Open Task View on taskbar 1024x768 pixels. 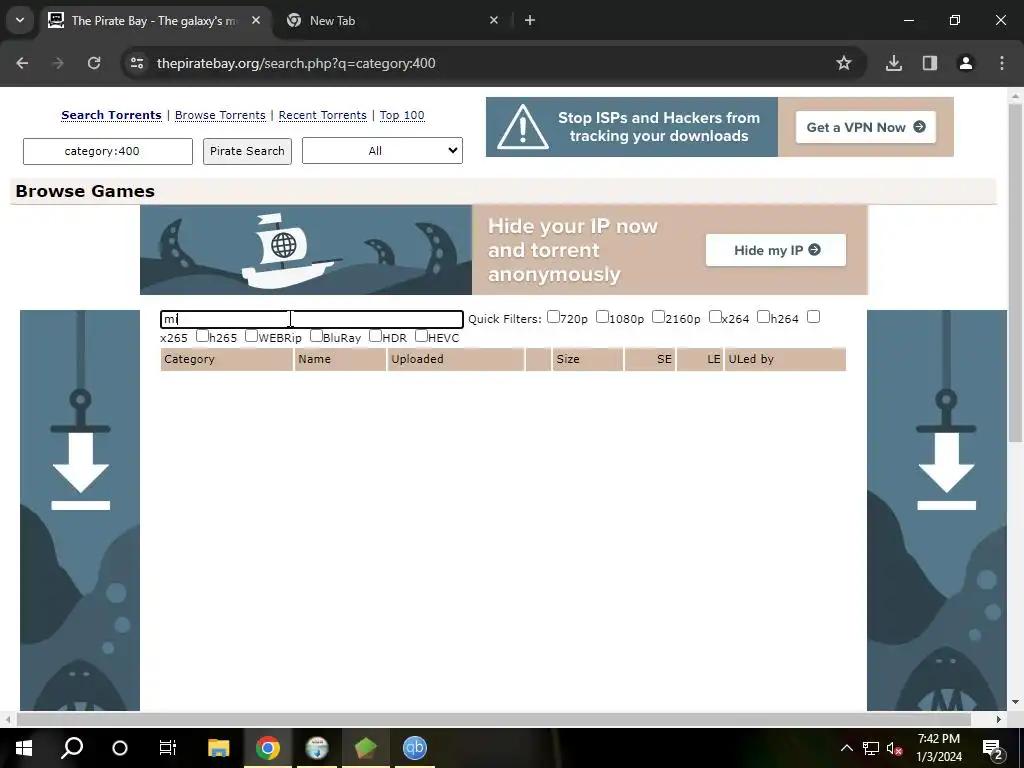point(168,747)
